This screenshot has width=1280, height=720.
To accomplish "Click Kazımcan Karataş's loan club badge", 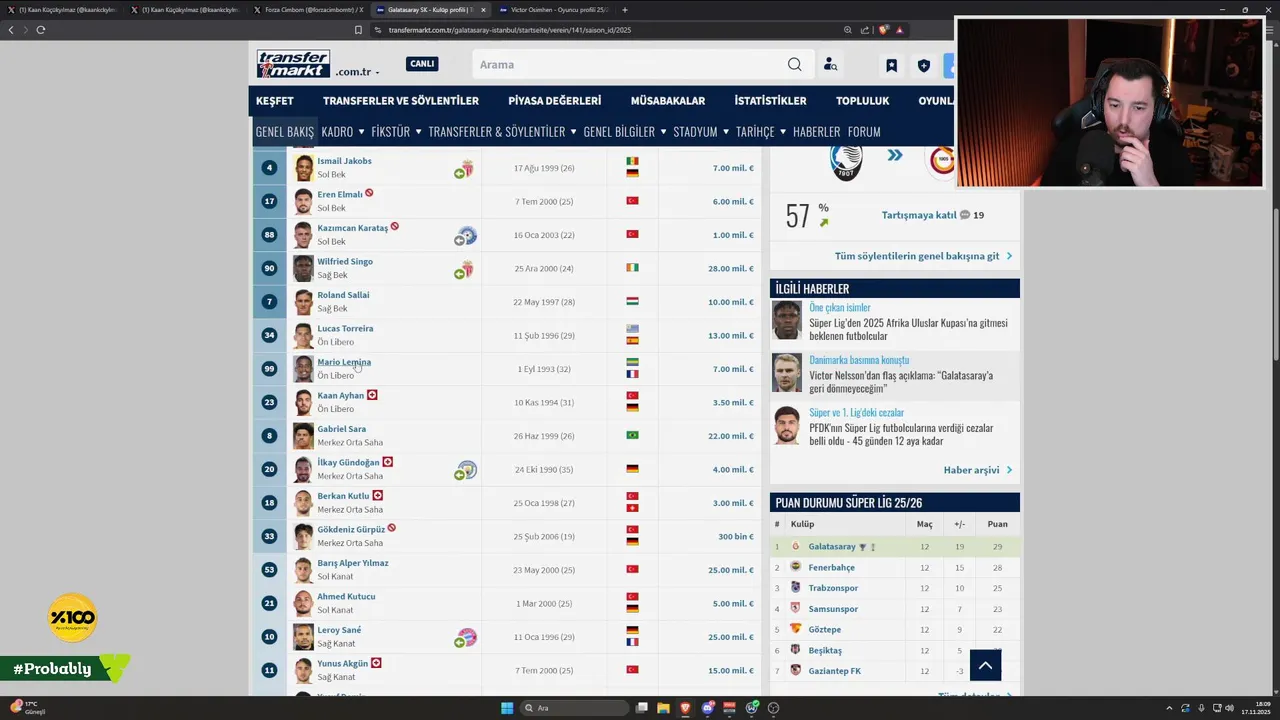I will point(465,236).
